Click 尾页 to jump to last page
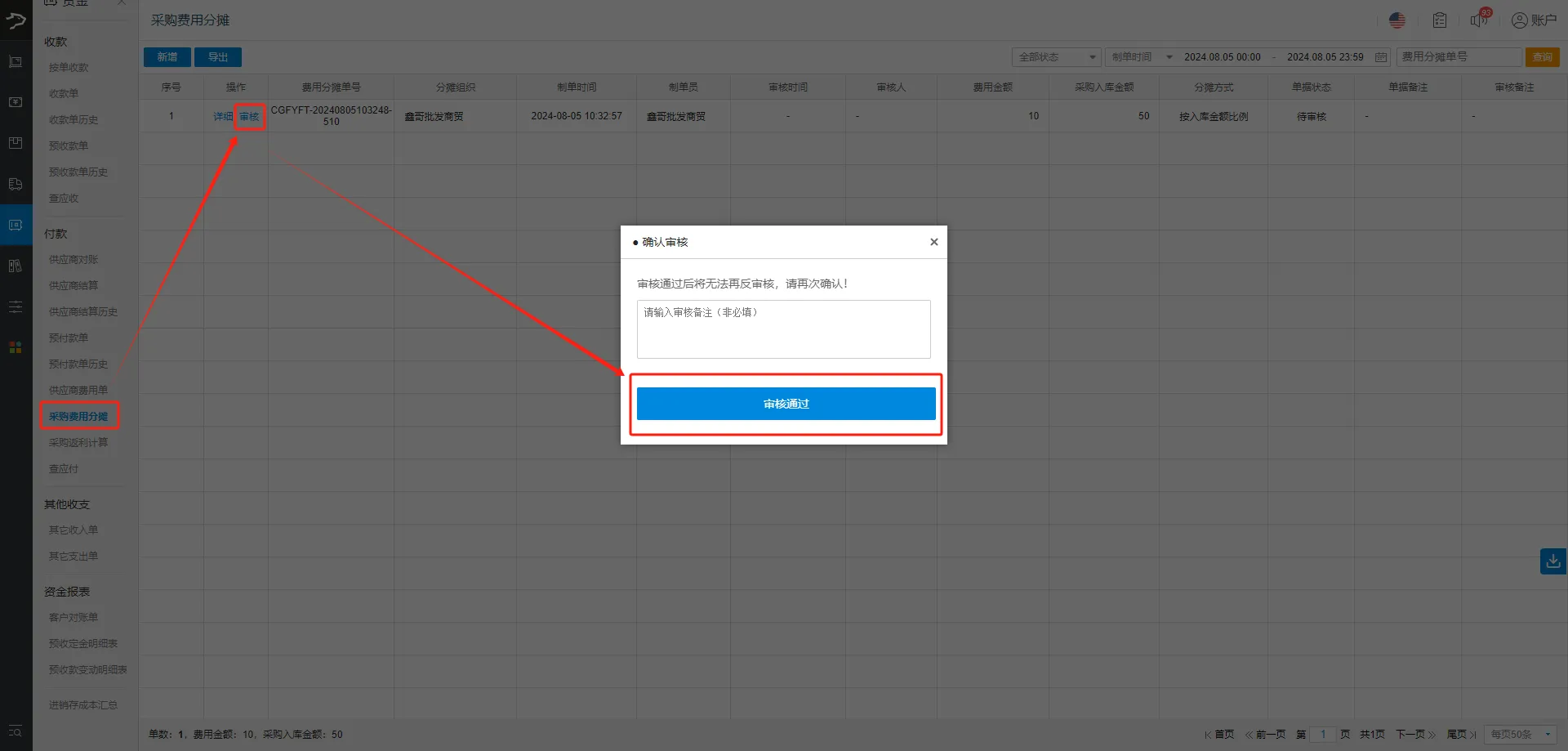The image size is (1568, 751). [1459, 734]
